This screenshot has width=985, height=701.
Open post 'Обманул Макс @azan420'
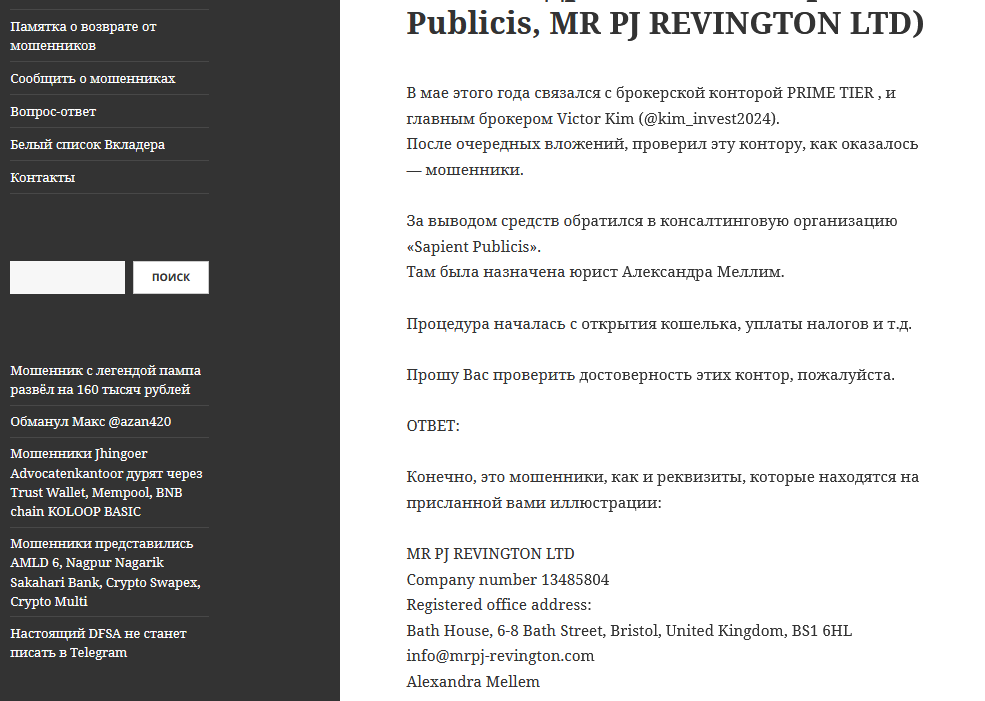(90, 421)
